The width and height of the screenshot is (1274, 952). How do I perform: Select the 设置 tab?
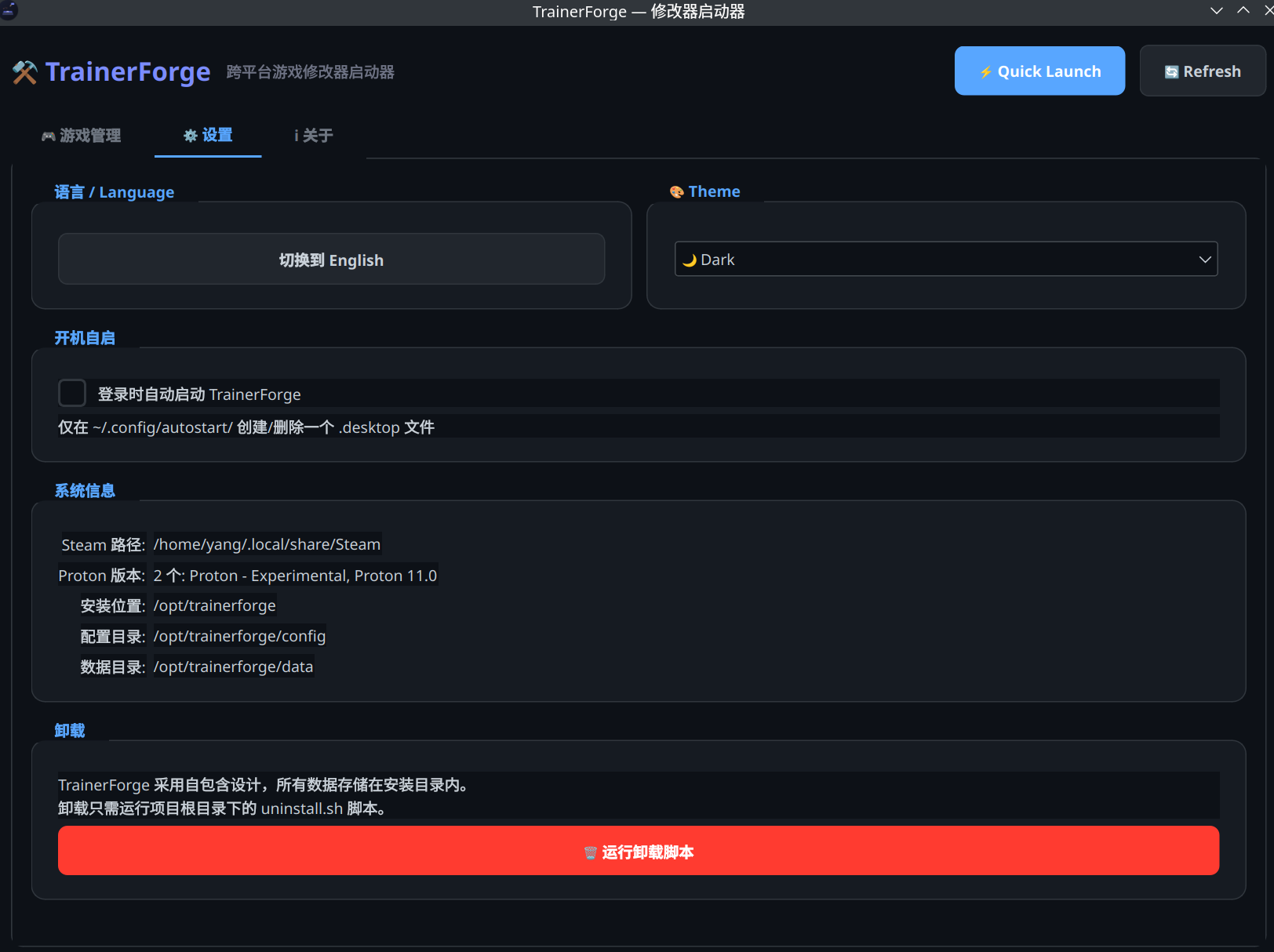(x=208, y=135)
